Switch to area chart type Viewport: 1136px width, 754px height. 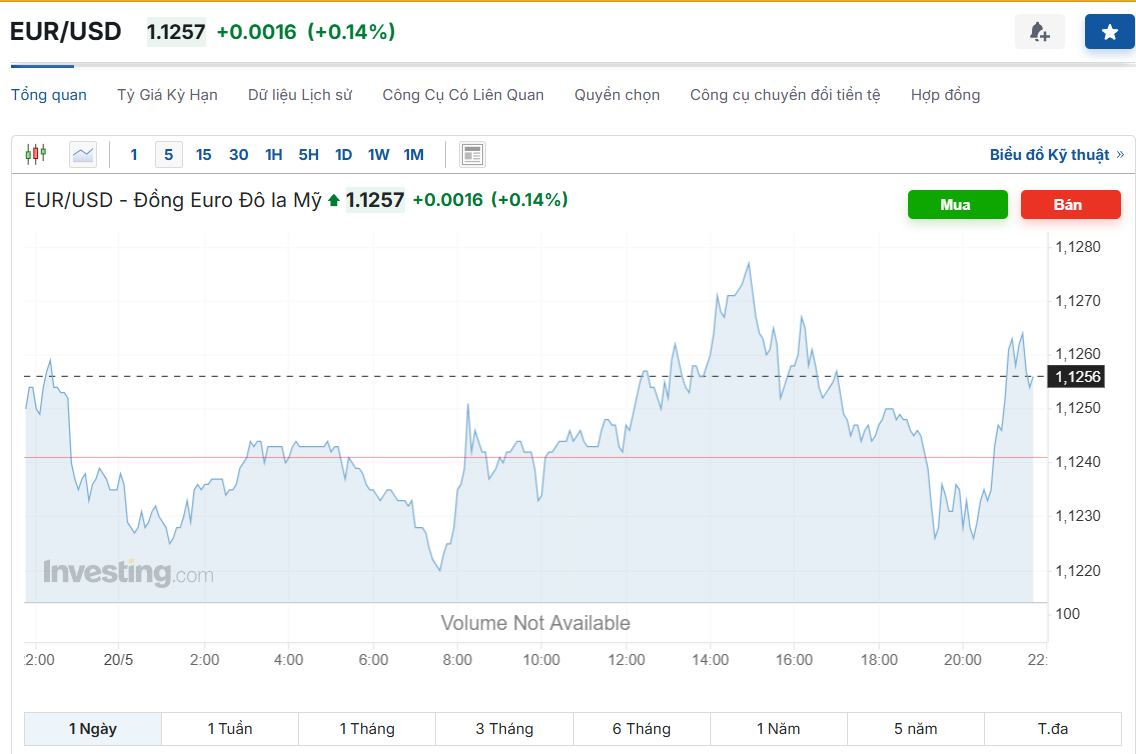[x=83, y=154]
